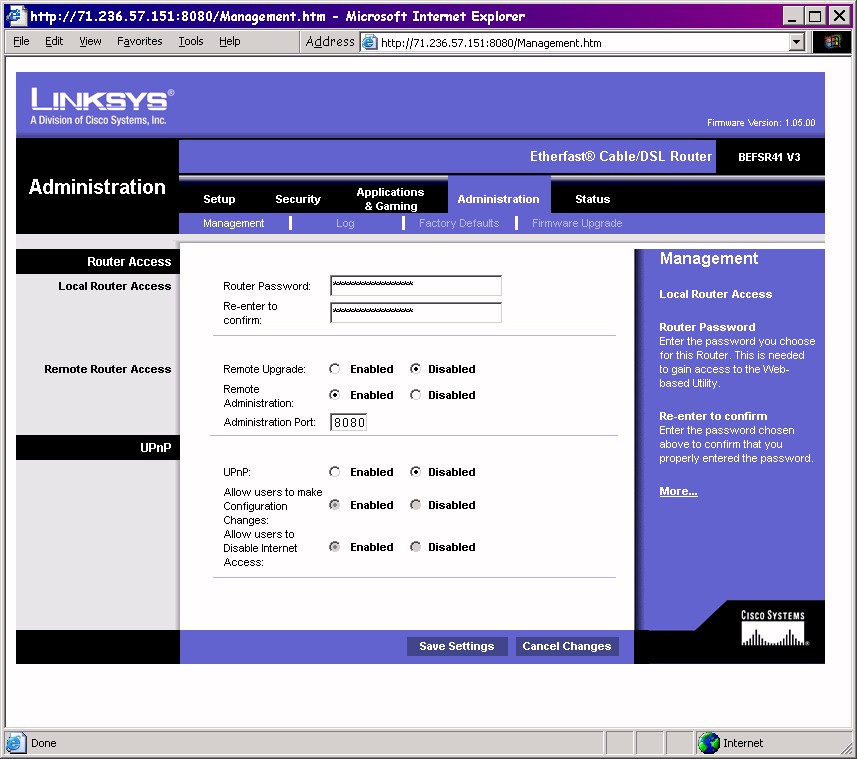This screenshot has height=759, width=857.
Task: Click the Management help panel heading
Action: [709, 258]
